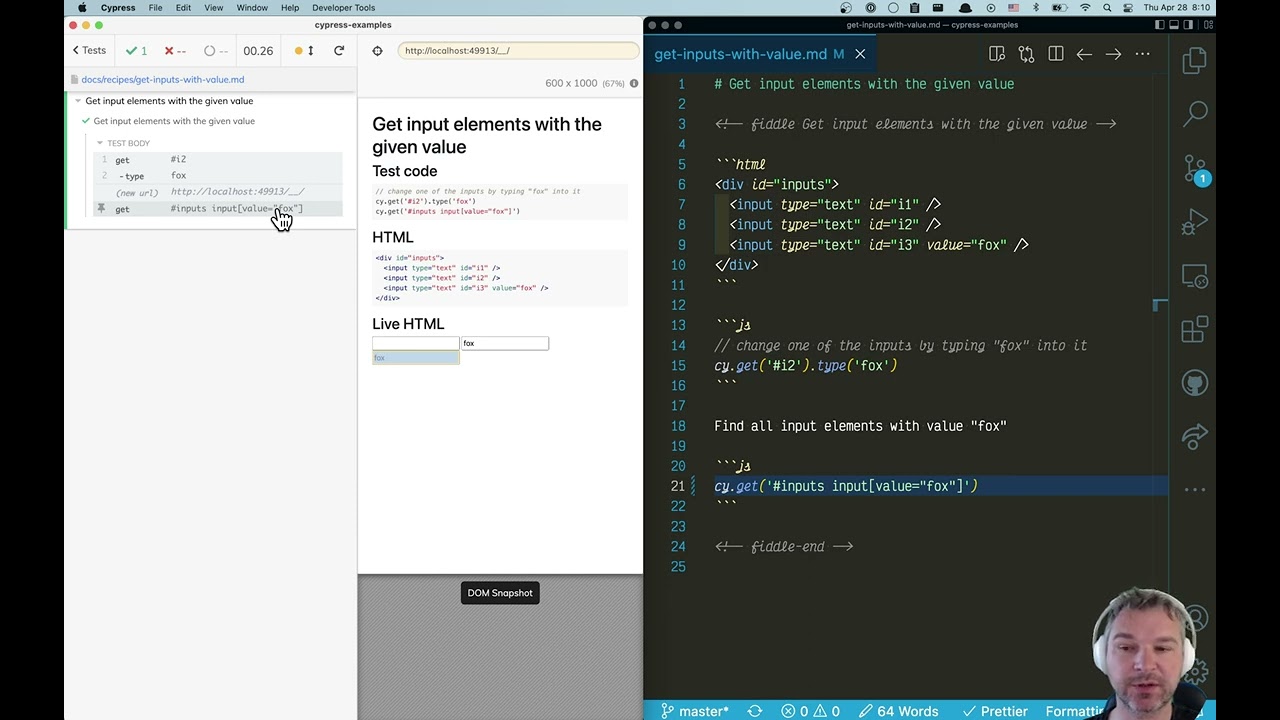Split the editor right
The height and width of the screenshot is (720, 1280).
pos(1055,54)
